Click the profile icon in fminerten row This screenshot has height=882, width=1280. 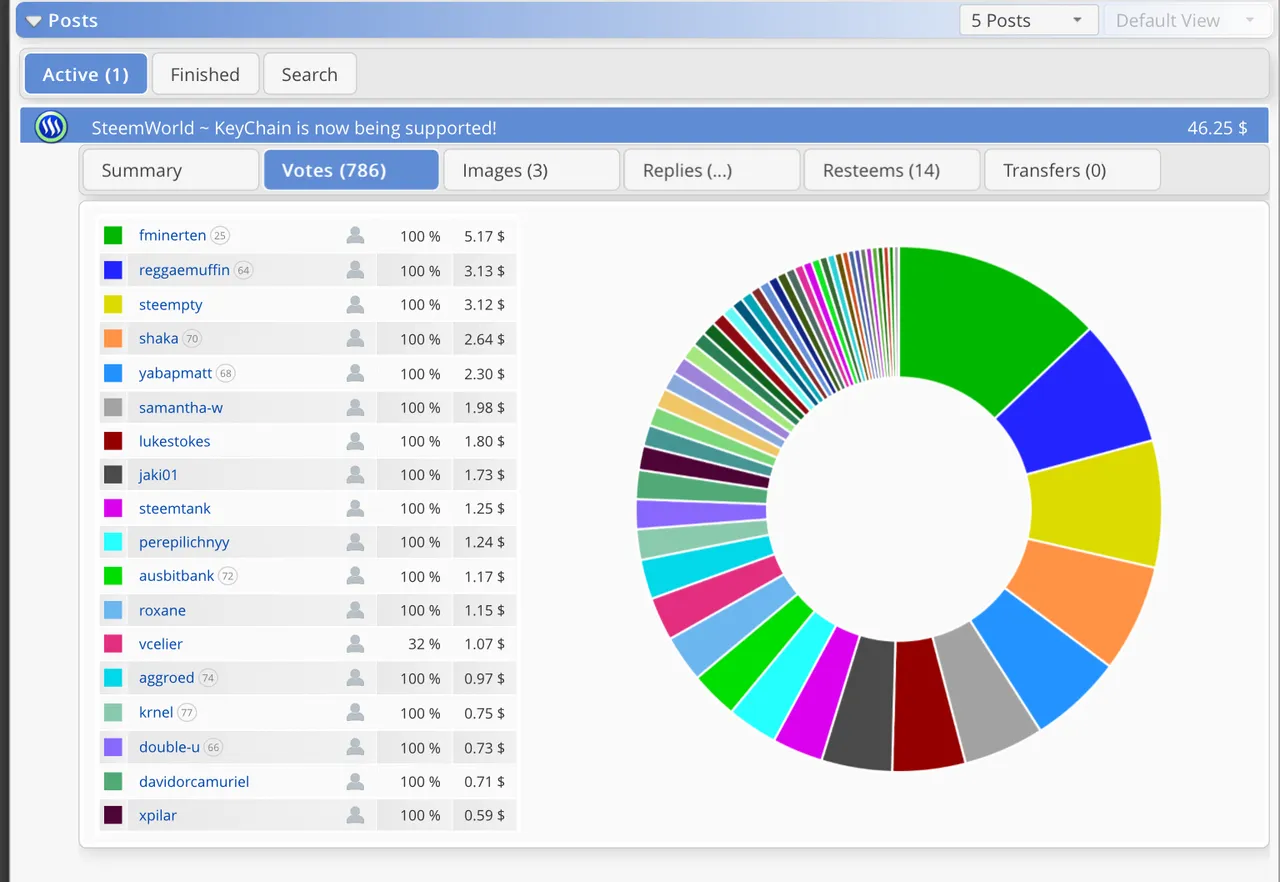click(355, 235)
